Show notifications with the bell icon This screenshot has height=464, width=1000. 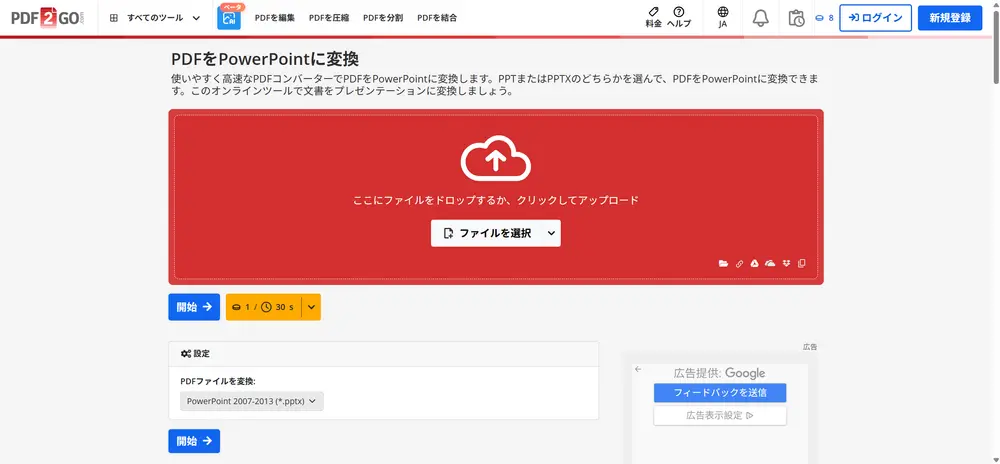click(760, 18)
